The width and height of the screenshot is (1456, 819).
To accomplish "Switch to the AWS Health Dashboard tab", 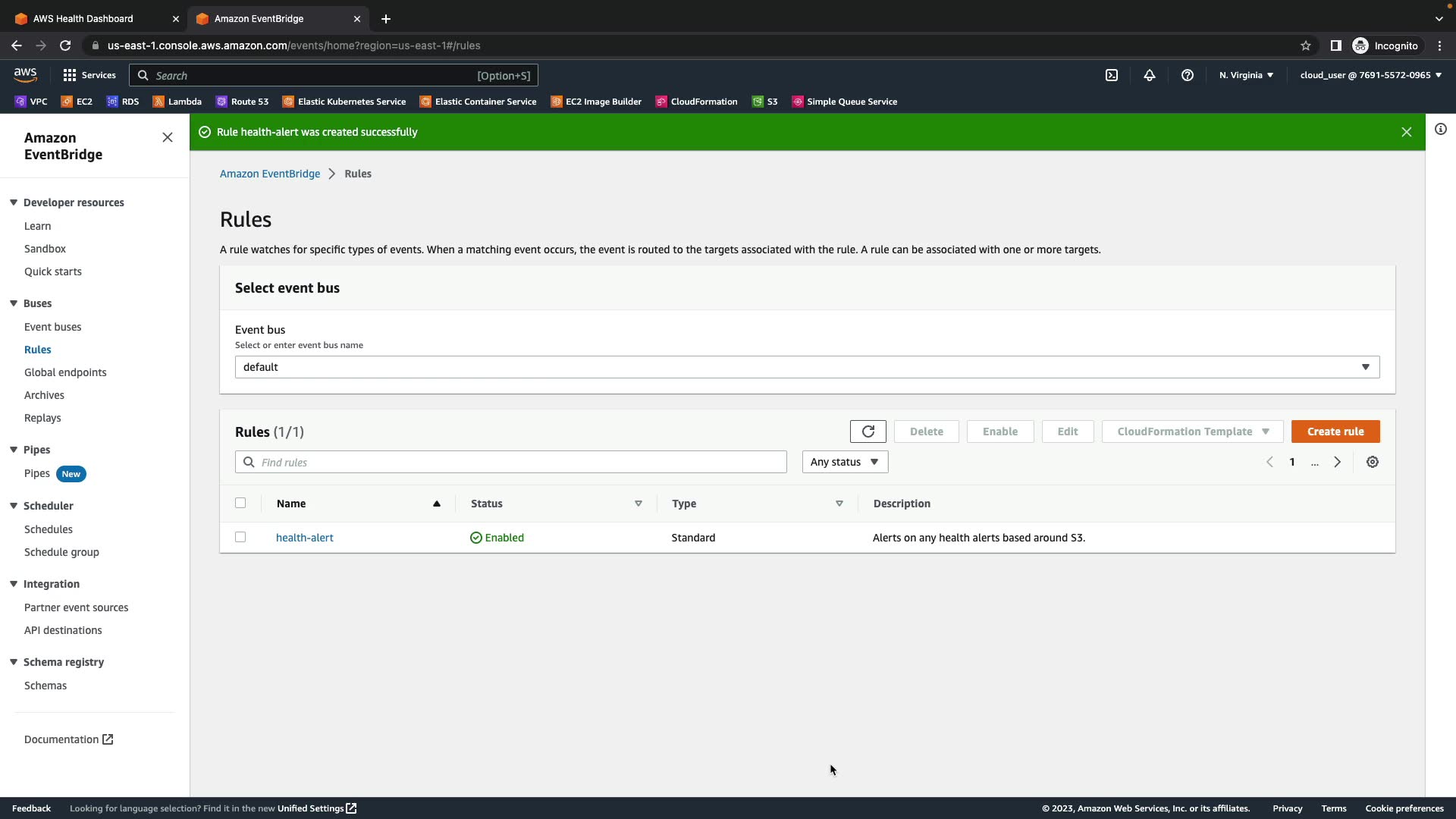I will click(83, 18).
